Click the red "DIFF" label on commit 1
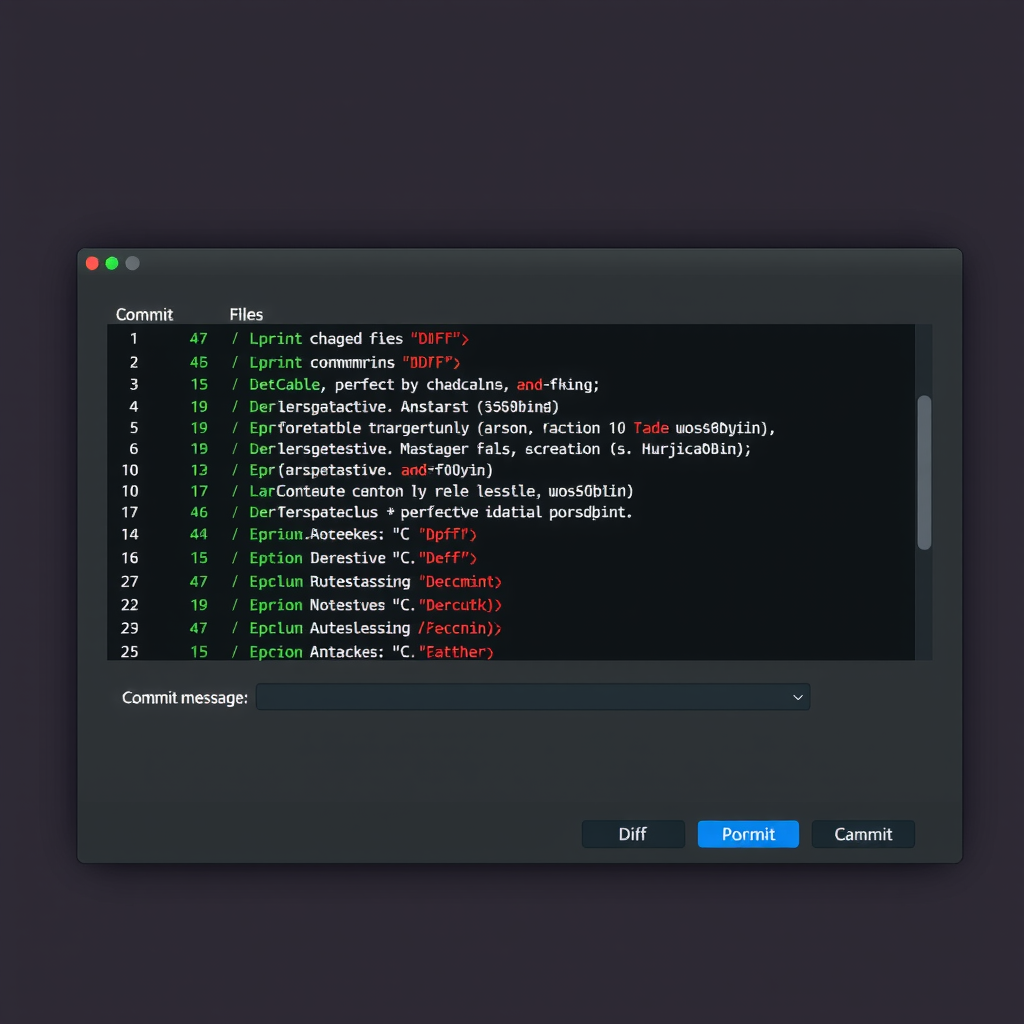The height and width of the screenshot is (1024, 1024). tap(437, 338)
